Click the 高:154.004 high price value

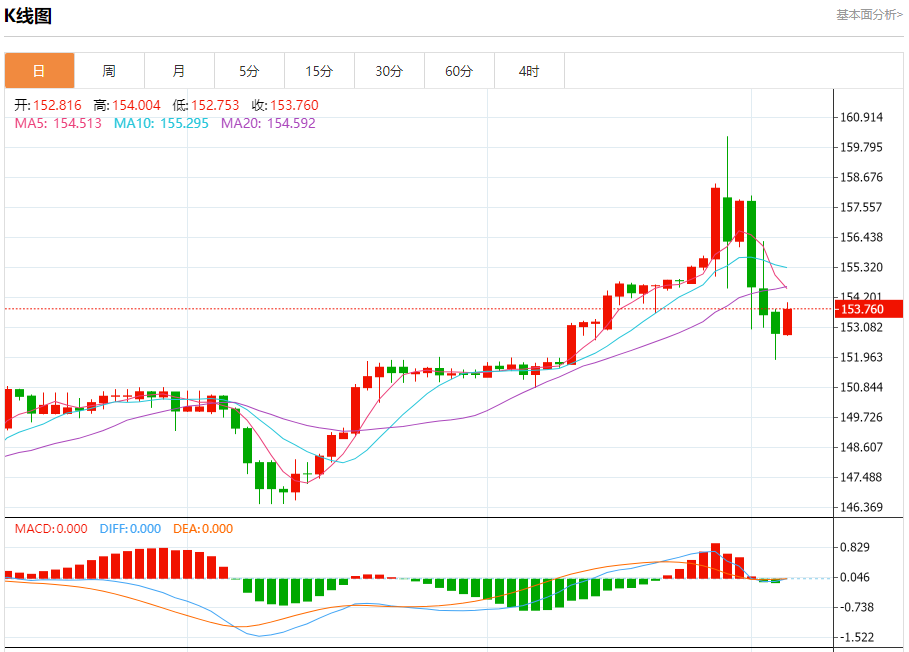point(127,105)
